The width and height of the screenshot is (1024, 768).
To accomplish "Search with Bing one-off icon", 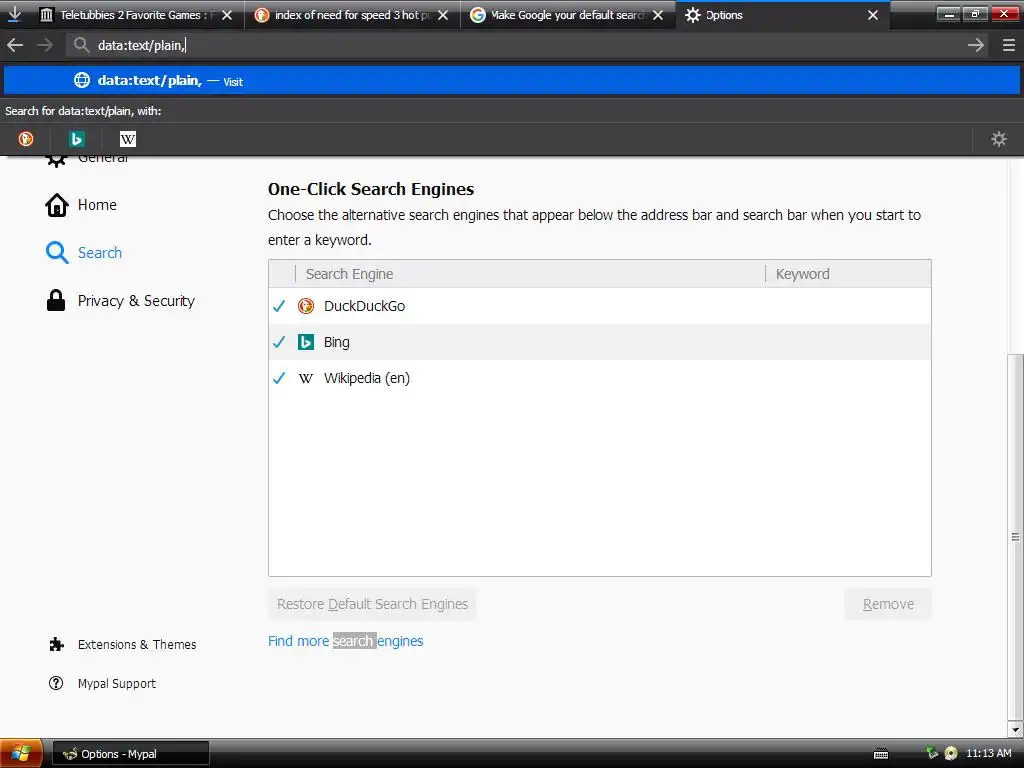I will coord(76,138).
